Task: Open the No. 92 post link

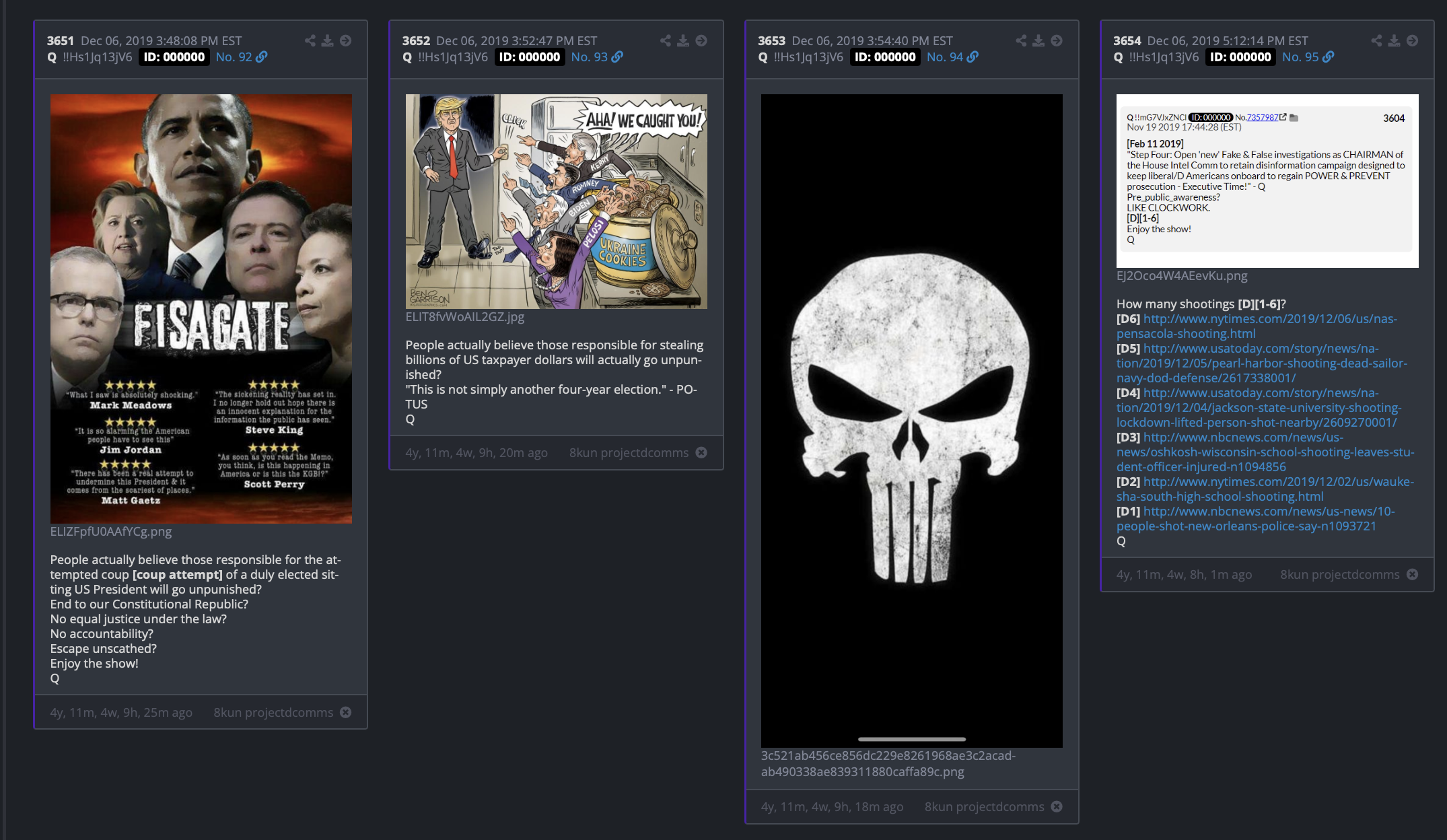Action: 241,57
